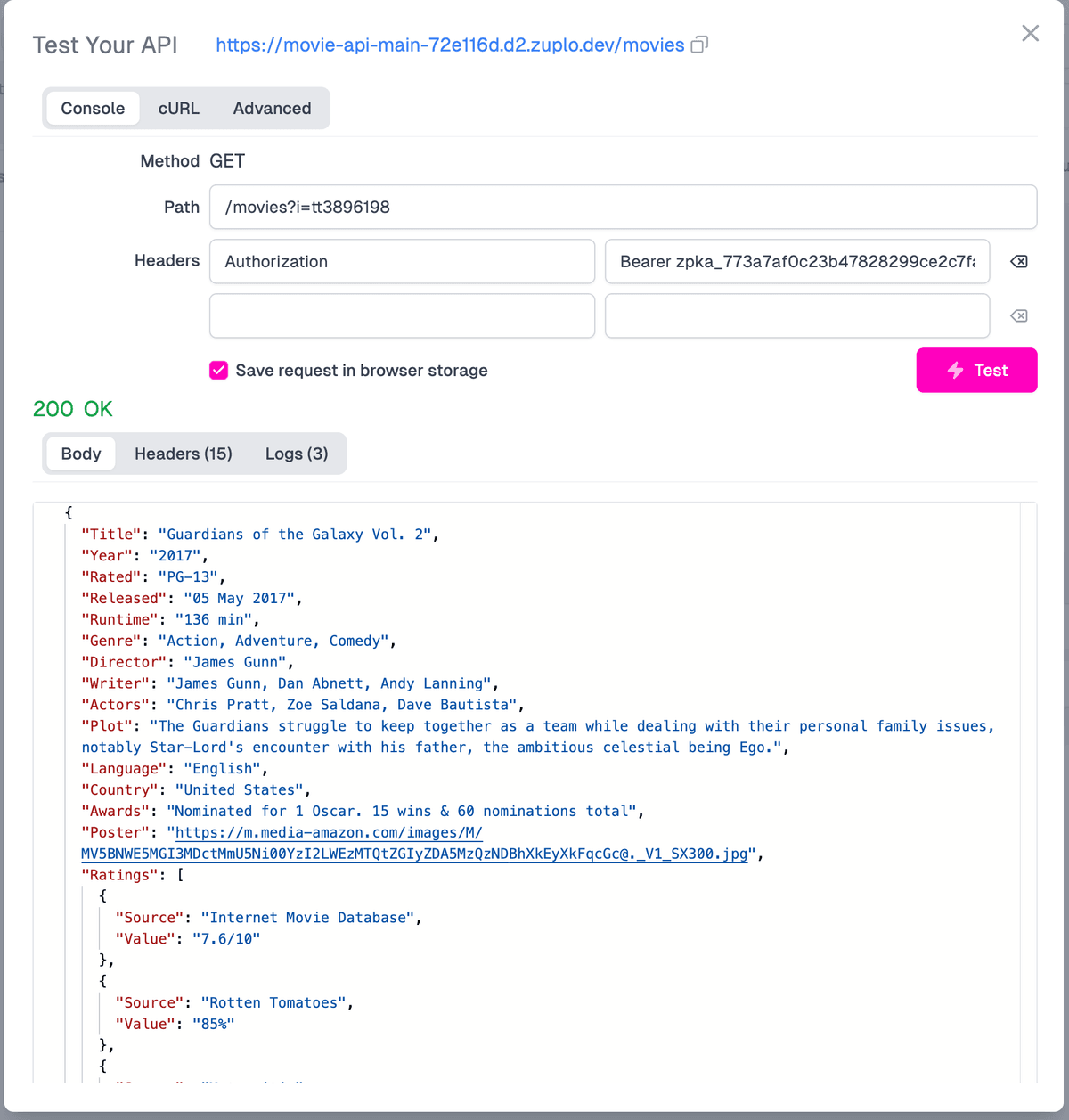Image resolution: width=1069 pixels, height=1120 pixels.
Task: Edit the Authorization header name field
Action: [x=402, y=261]
